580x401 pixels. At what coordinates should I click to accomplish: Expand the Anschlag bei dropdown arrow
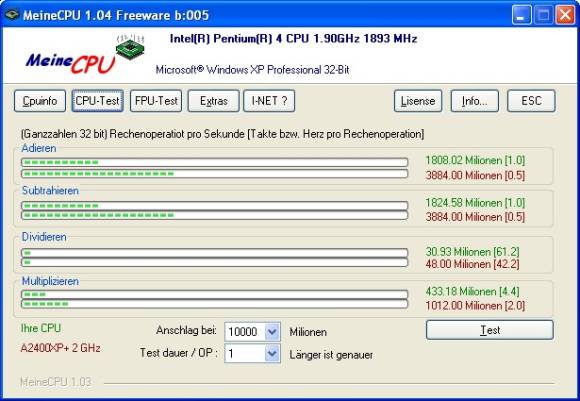(272, 332)
